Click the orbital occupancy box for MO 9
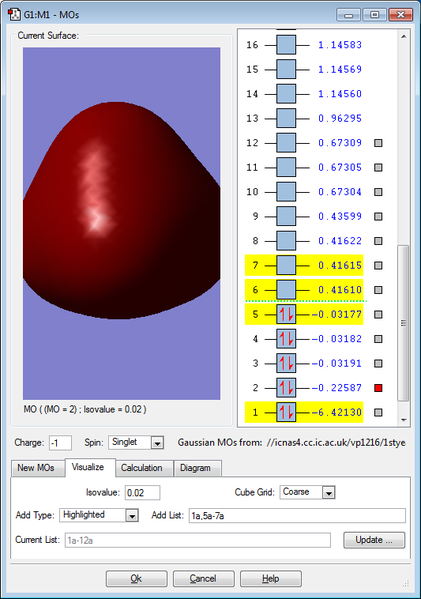The height and width of the screenshot is (599, 421). 286,216
